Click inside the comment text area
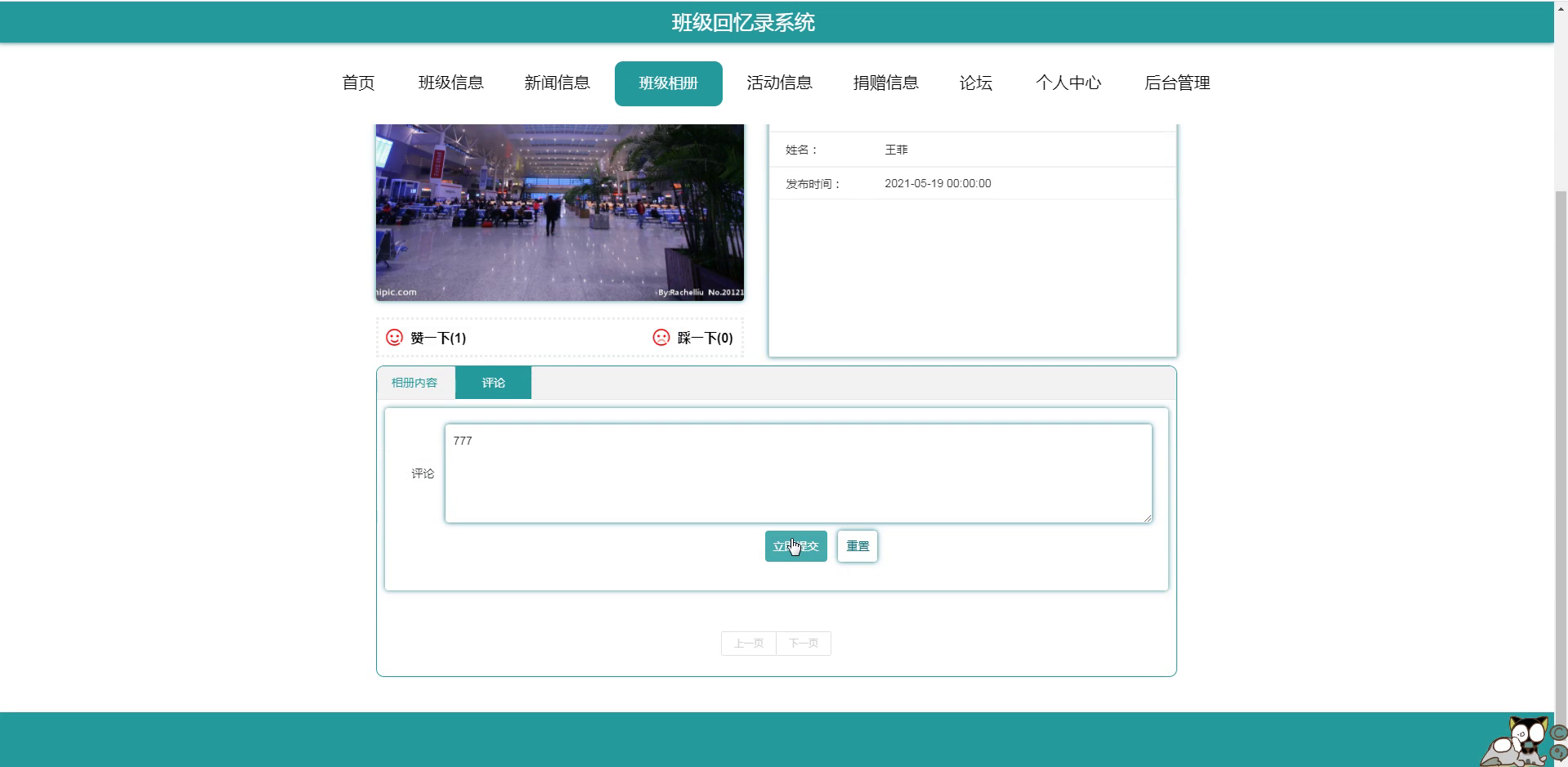This screenshot has width=1568, height=767. tap(797, 473)
